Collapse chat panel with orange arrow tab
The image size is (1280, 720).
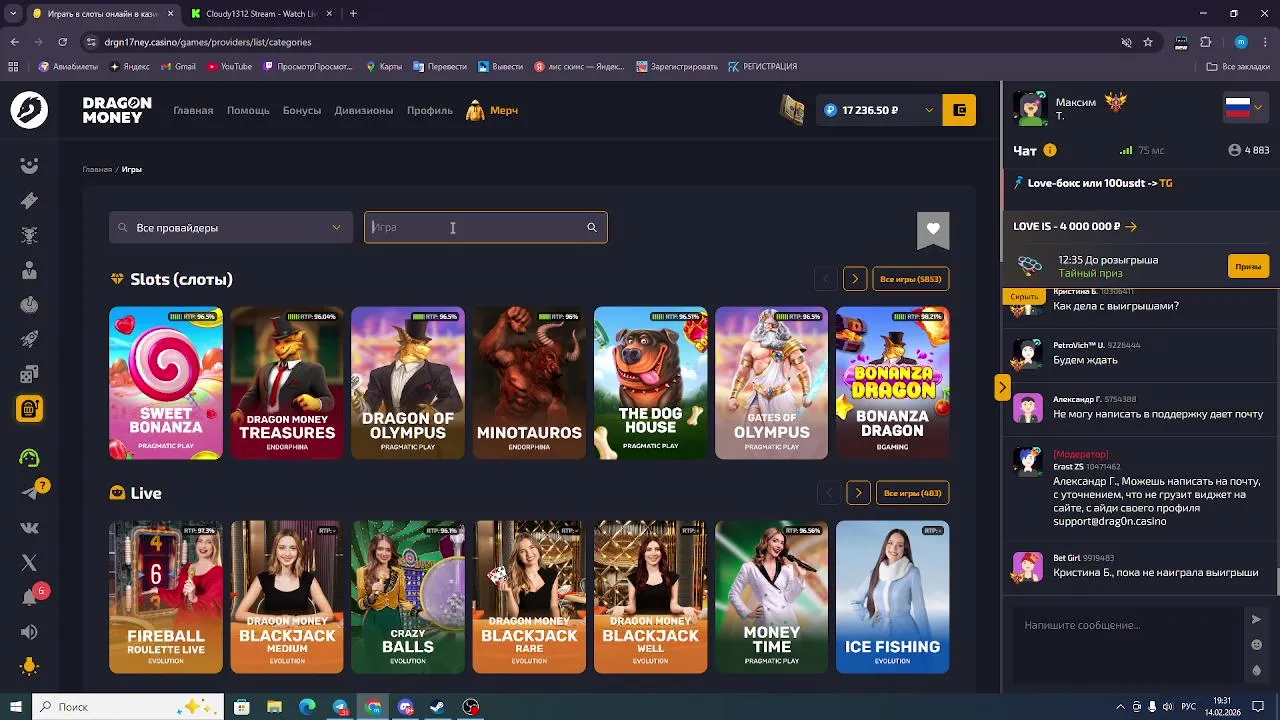[1002, 387]
